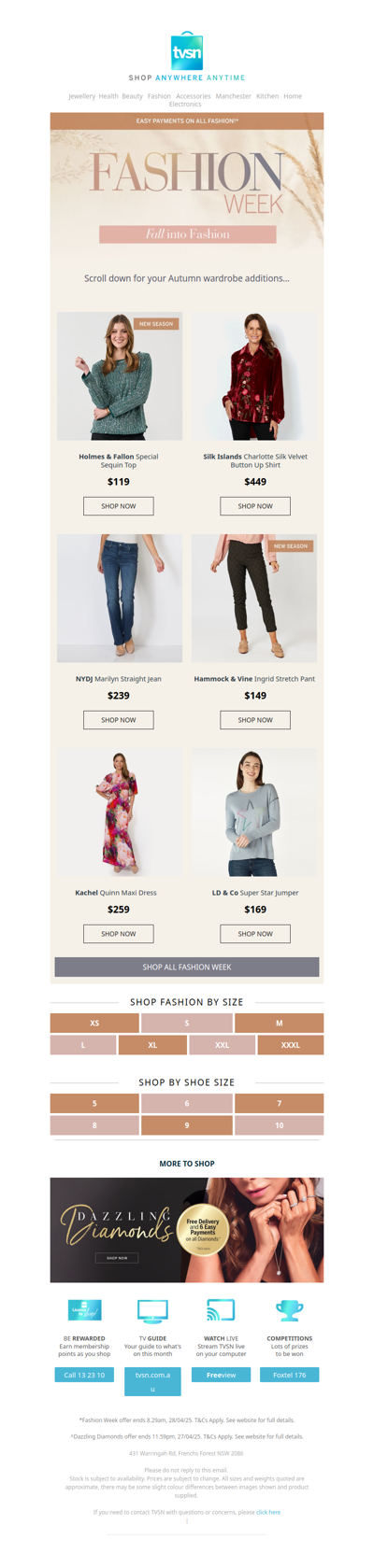Screen dimensions: 374x1568
Task: Select the Watch Live streaming icon
Action: (221, 1310)
